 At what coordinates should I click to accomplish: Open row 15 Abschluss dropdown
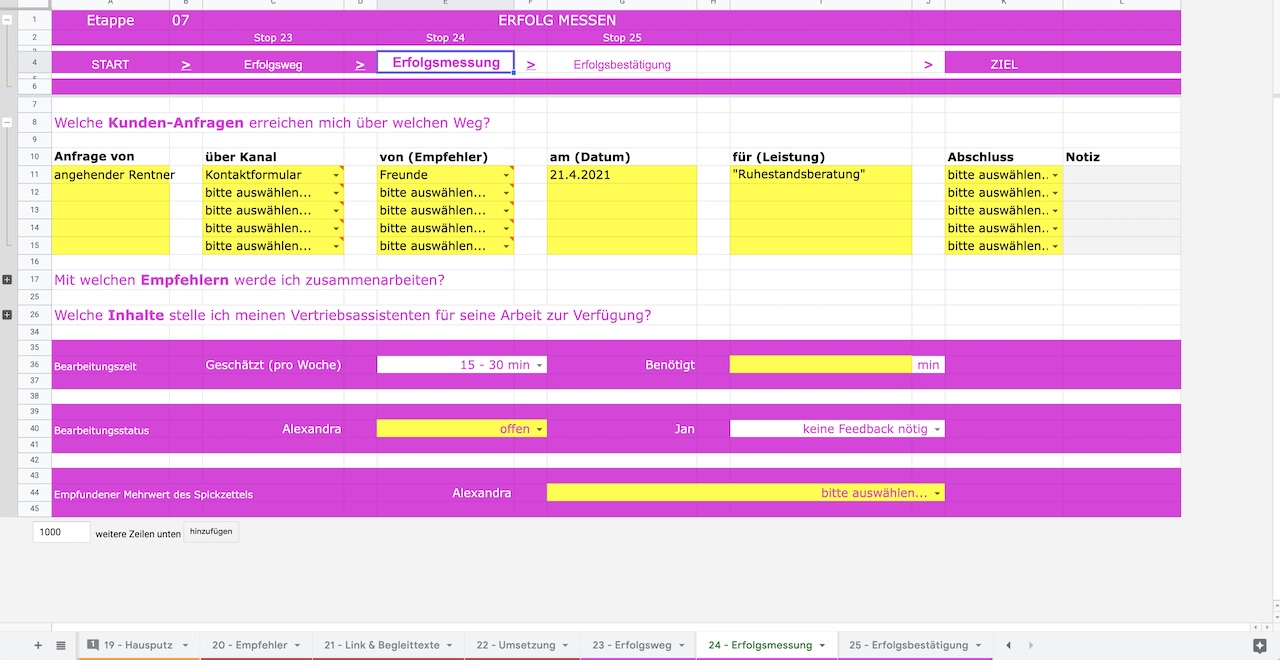(1055, 246)
